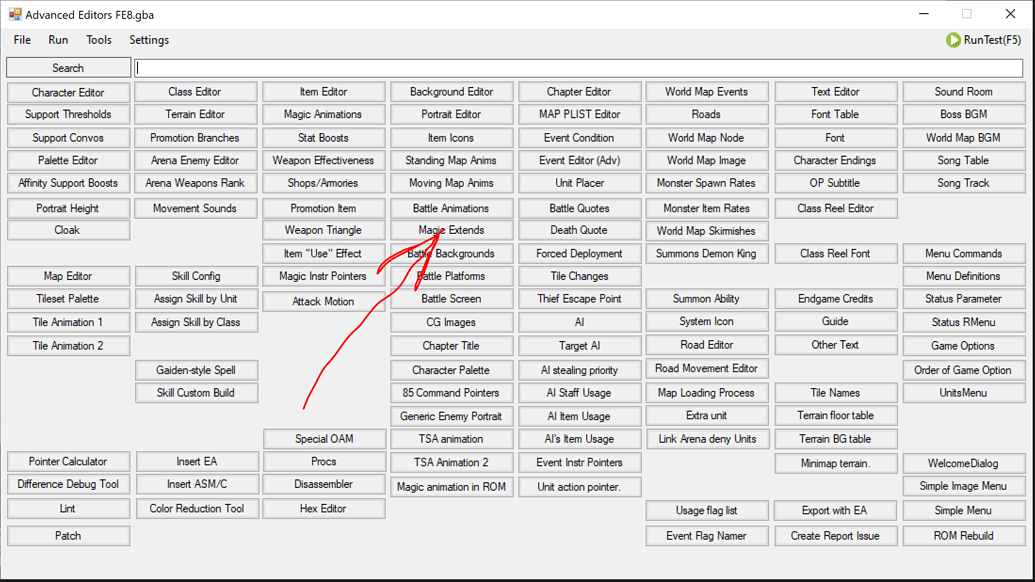
Task: Open the Character Editor
Action: (67, 91)
